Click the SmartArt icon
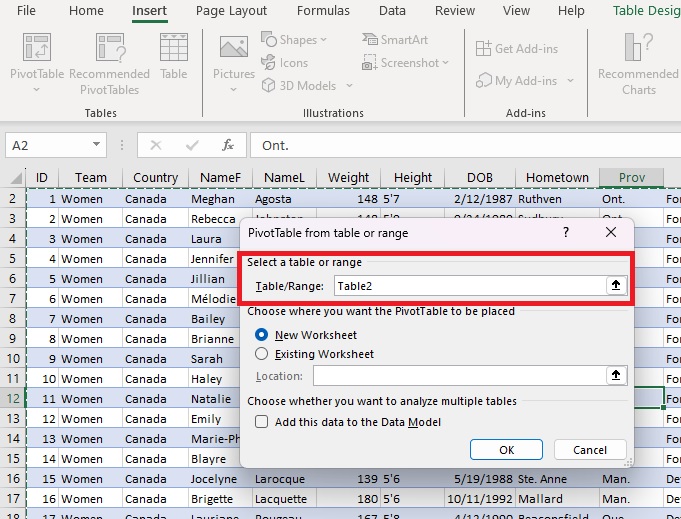This screenshot has width=681, height=519. 370,40
